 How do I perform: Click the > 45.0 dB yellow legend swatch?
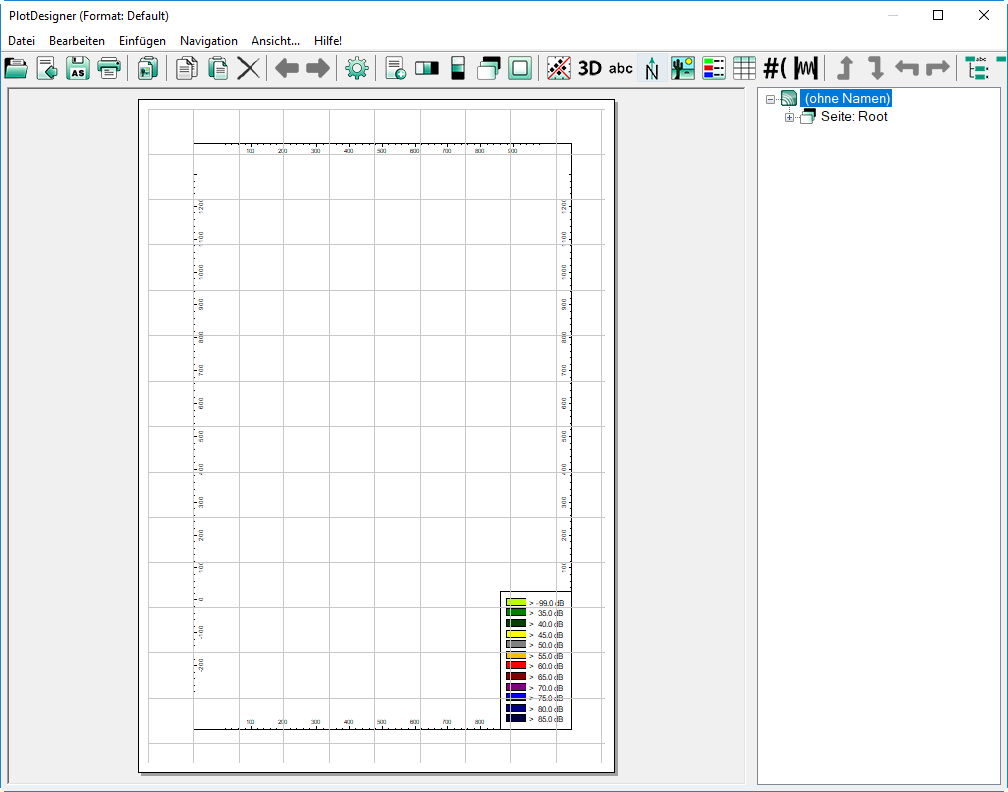pyautogui.click(x=516, y=634)
